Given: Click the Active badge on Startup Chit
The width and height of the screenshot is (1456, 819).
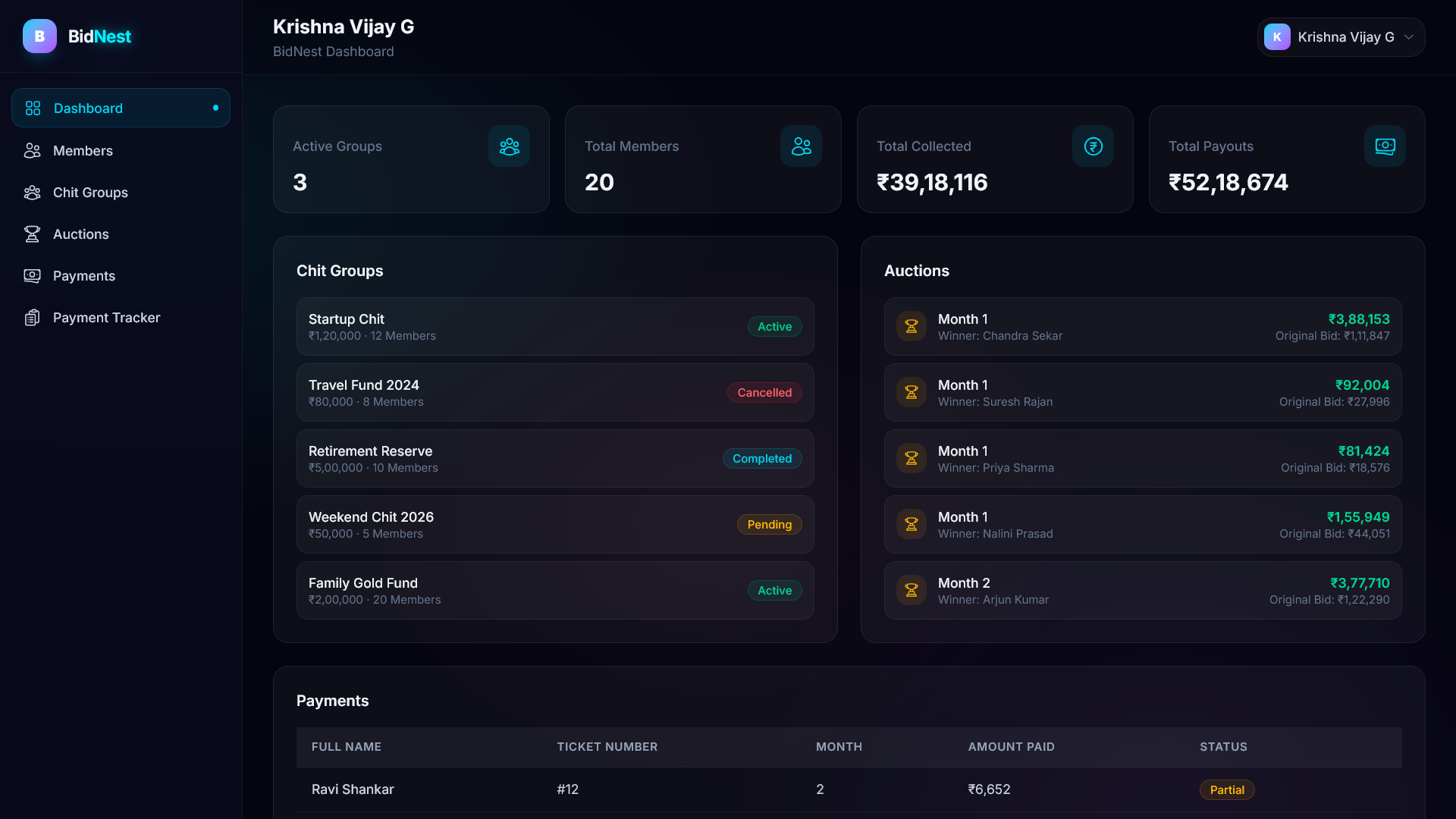Looking at the screenshot, I should [x=774, y=327].
